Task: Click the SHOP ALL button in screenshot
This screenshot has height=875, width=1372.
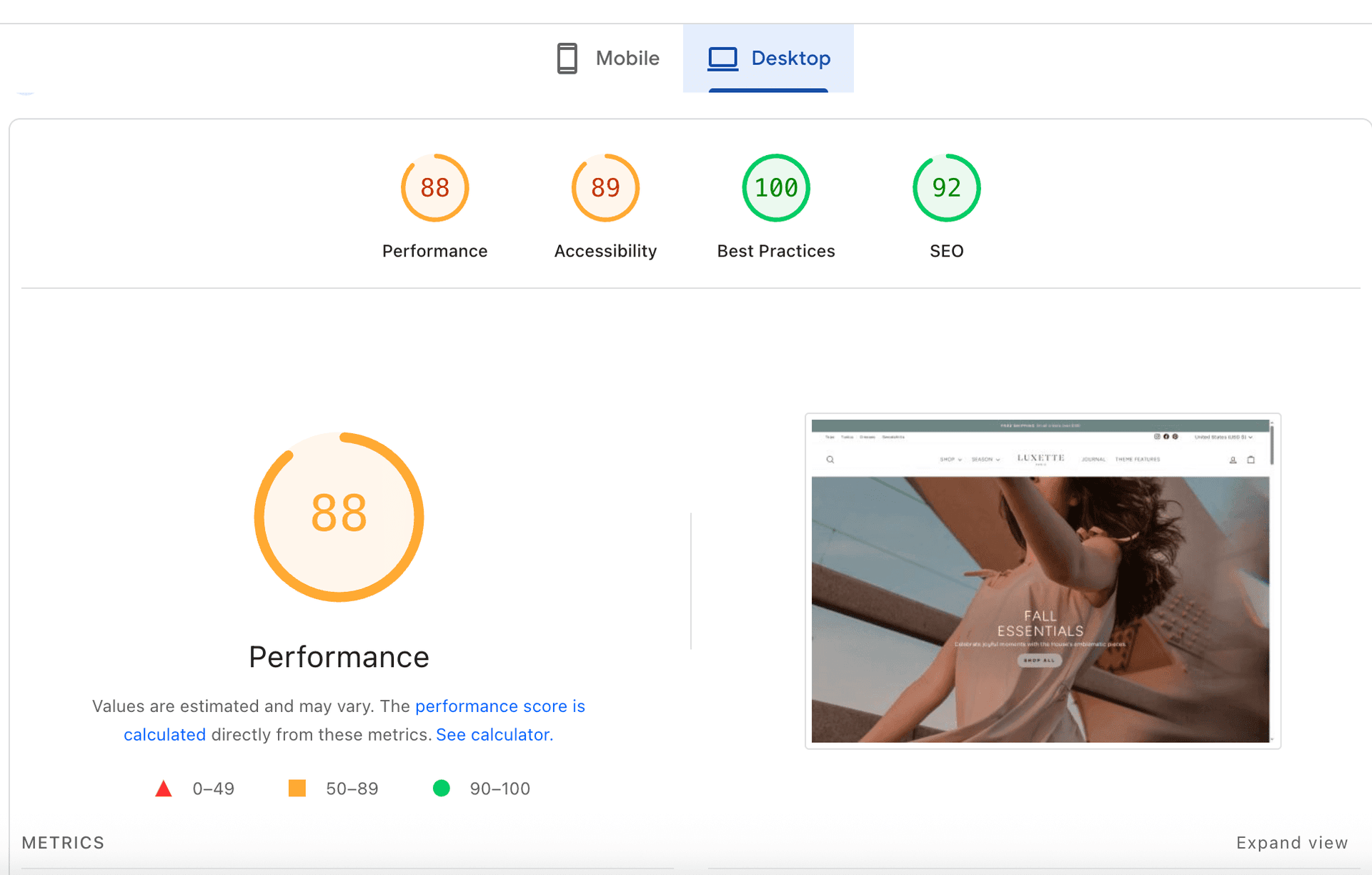Action: click(1040, 661)
